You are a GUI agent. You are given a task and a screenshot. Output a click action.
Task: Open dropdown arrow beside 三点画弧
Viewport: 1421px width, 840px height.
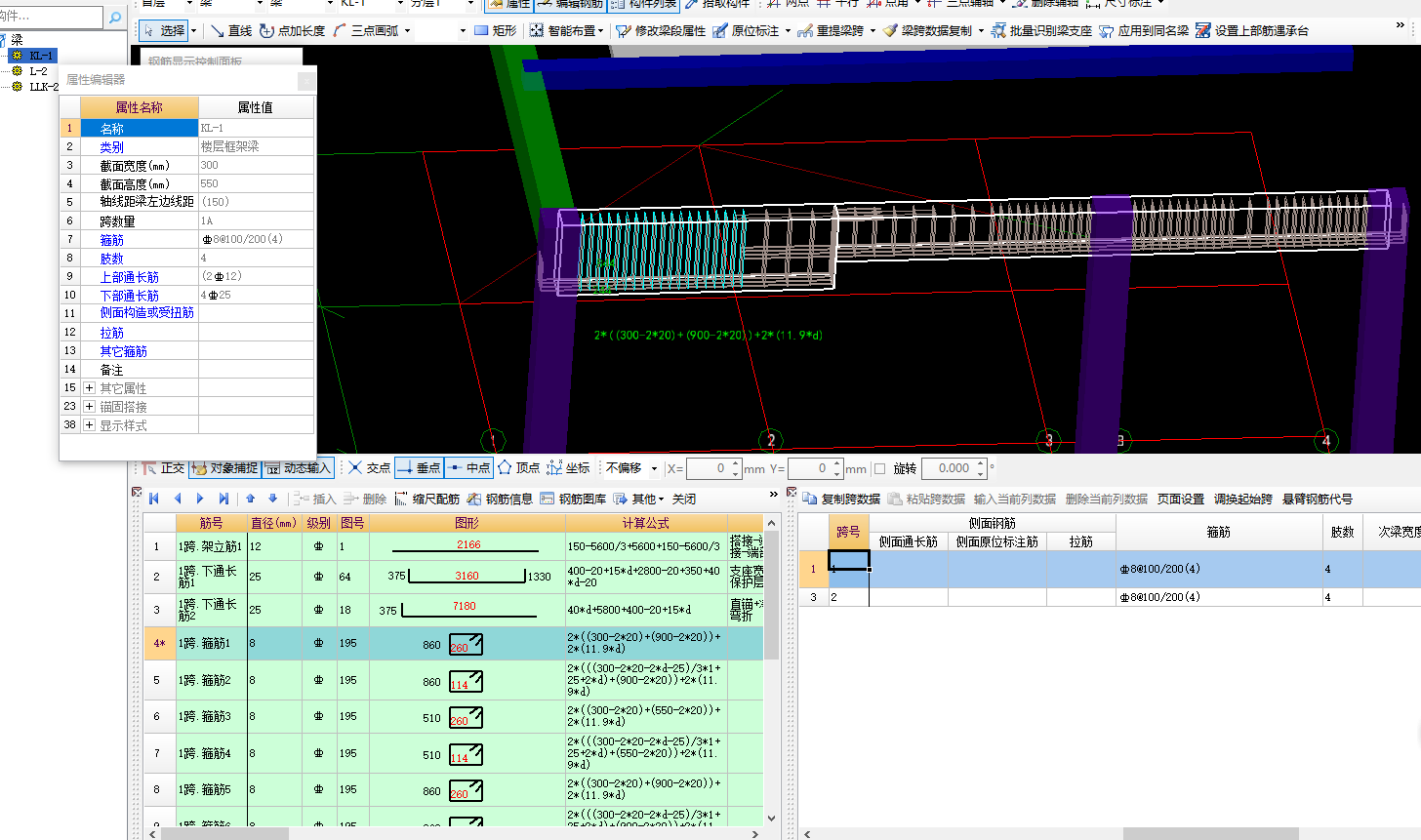click(407, 31)
